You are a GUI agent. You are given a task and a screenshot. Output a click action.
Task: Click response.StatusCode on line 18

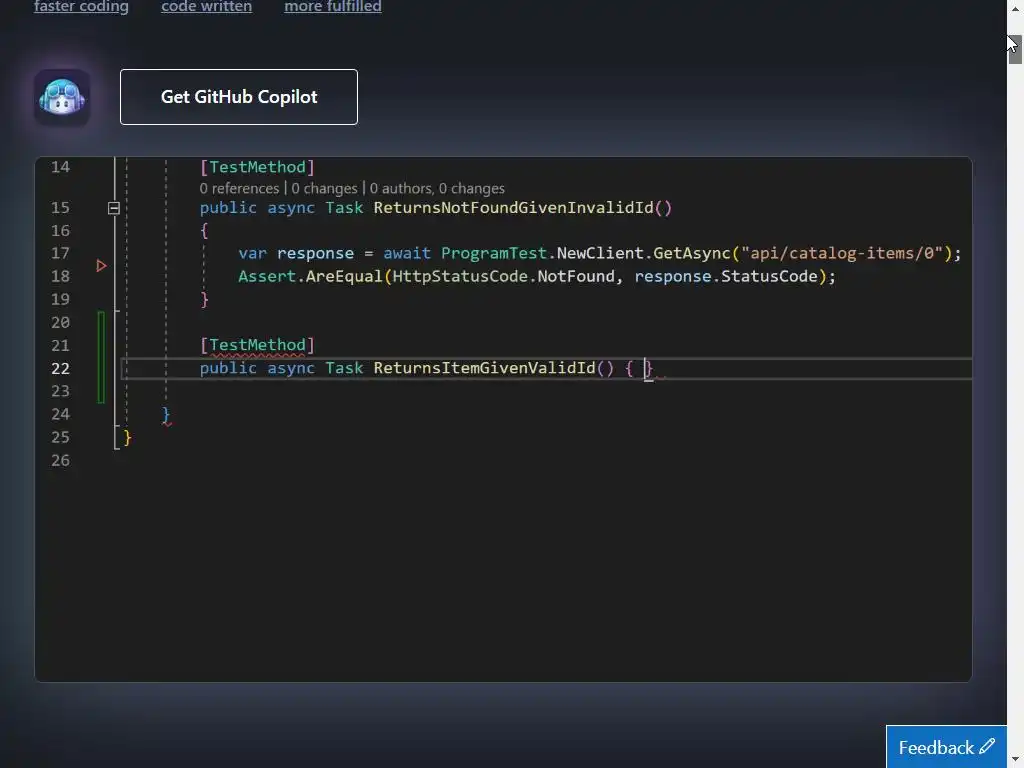tap(726, 276)
